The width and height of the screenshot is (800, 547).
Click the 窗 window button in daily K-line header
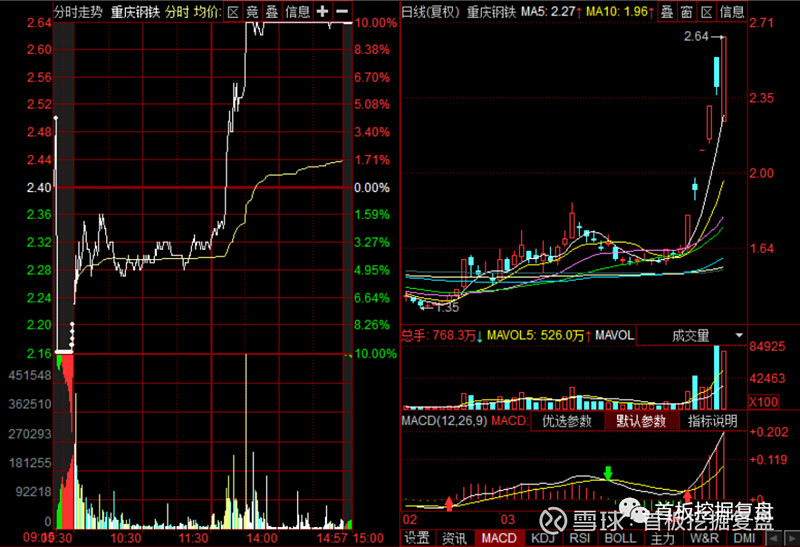[x=687, y=11]
